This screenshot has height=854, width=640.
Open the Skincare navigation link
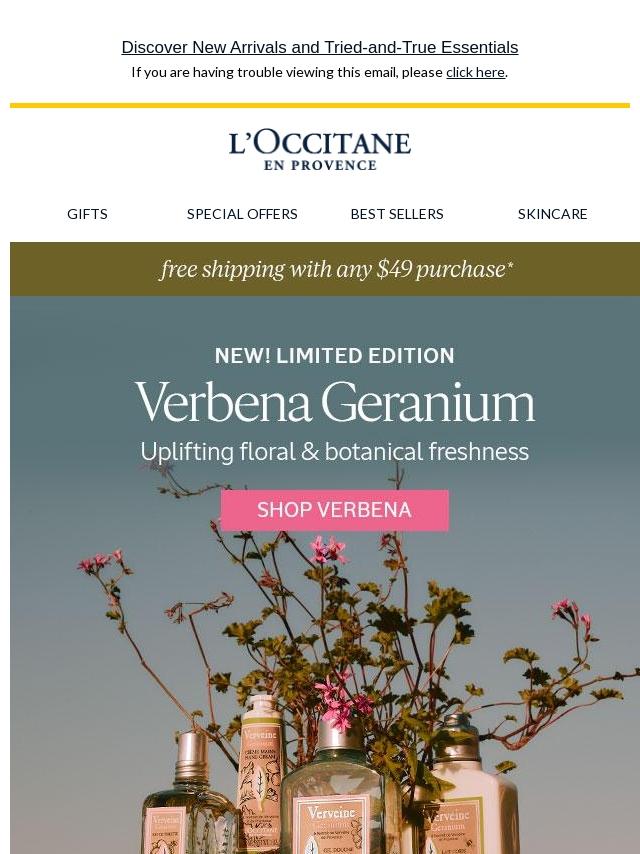(x=552, y=214)
